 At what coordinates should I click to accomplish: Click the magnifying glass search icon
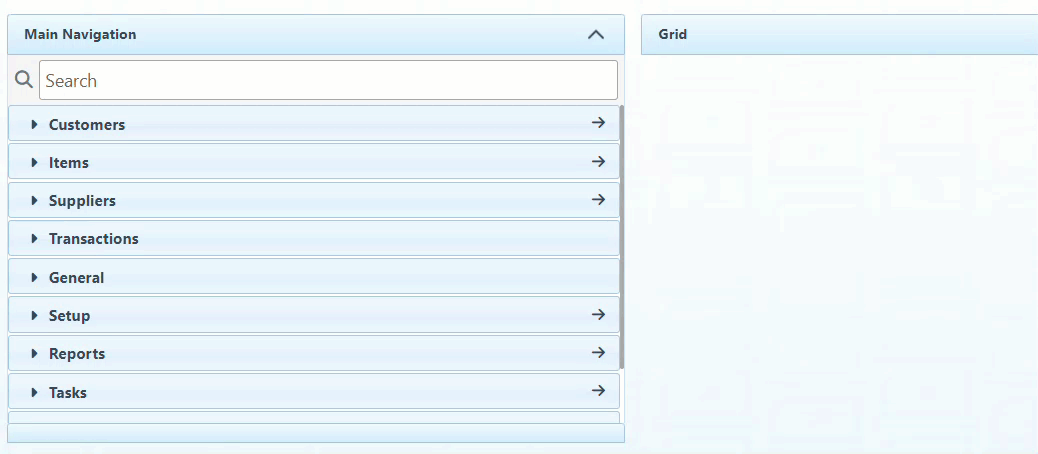tap(24, 80)
